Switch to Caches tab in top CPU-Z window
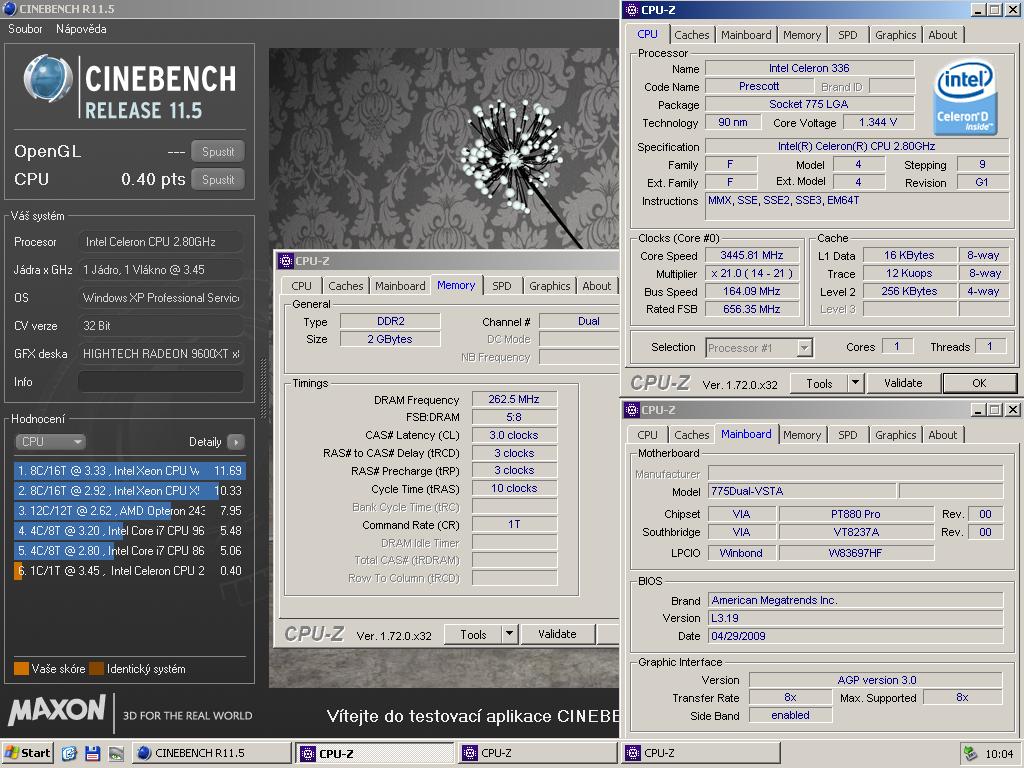The height and width of the screenshot is (768, 1024). 692,35
